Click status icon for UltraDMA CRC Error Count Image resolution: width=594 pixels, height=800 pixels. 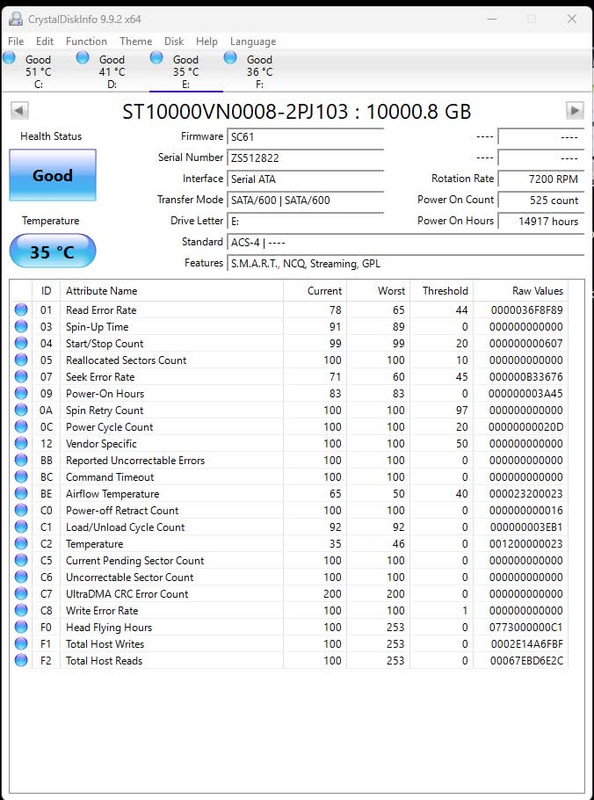[21, 593]
